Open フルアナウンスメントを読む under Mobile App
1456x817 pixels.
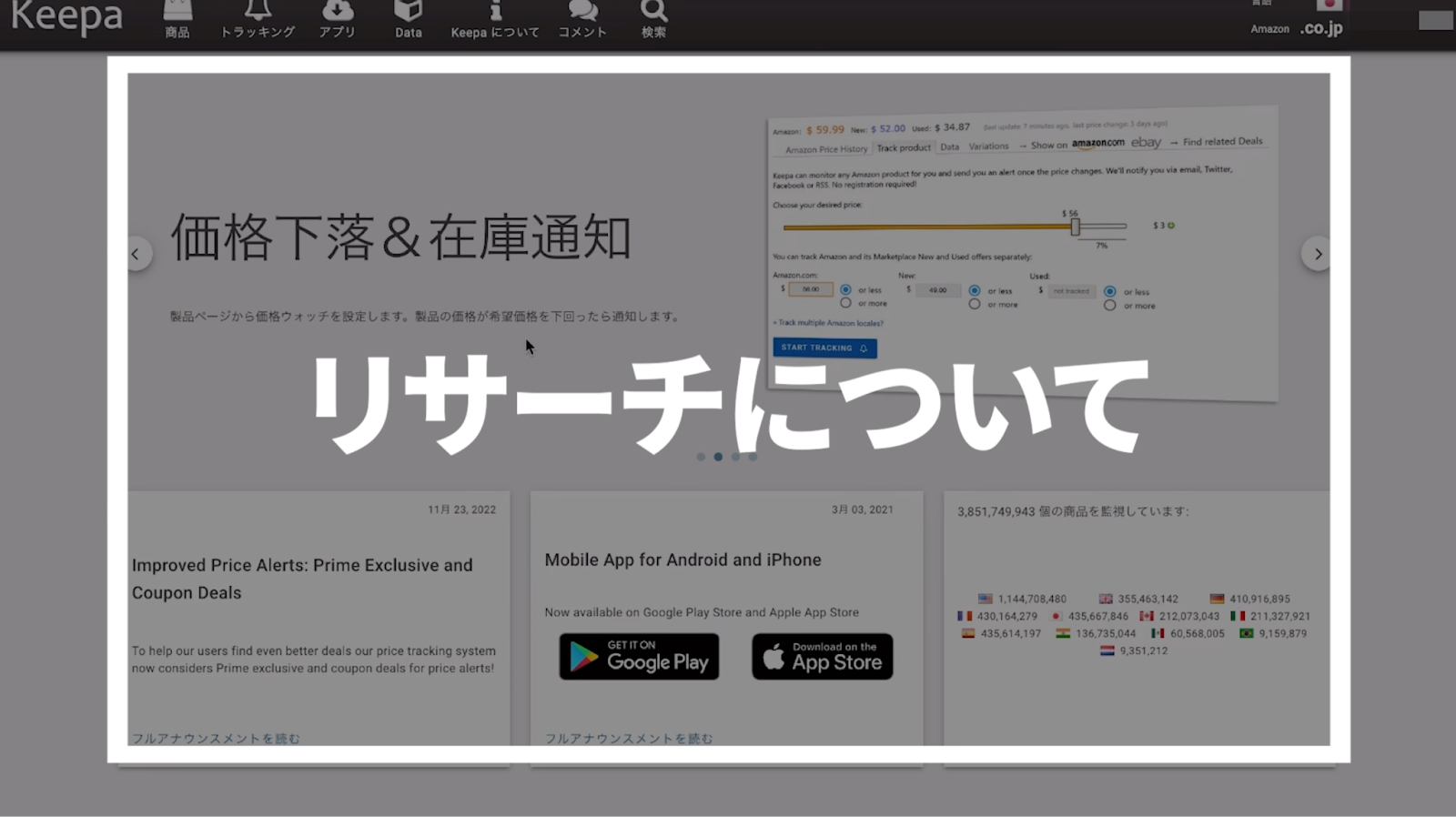point(629,738)
